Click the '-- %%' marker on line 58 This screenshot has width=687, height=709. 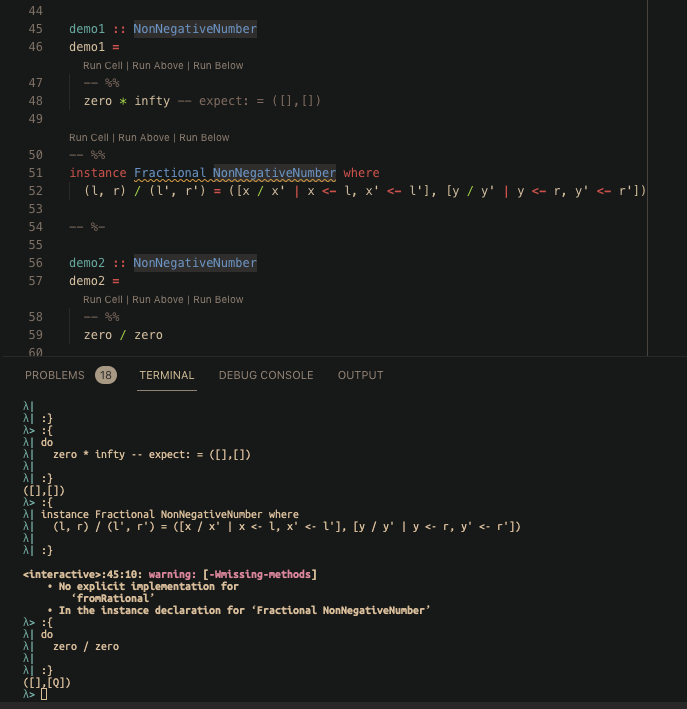click(x=101, y=317)
